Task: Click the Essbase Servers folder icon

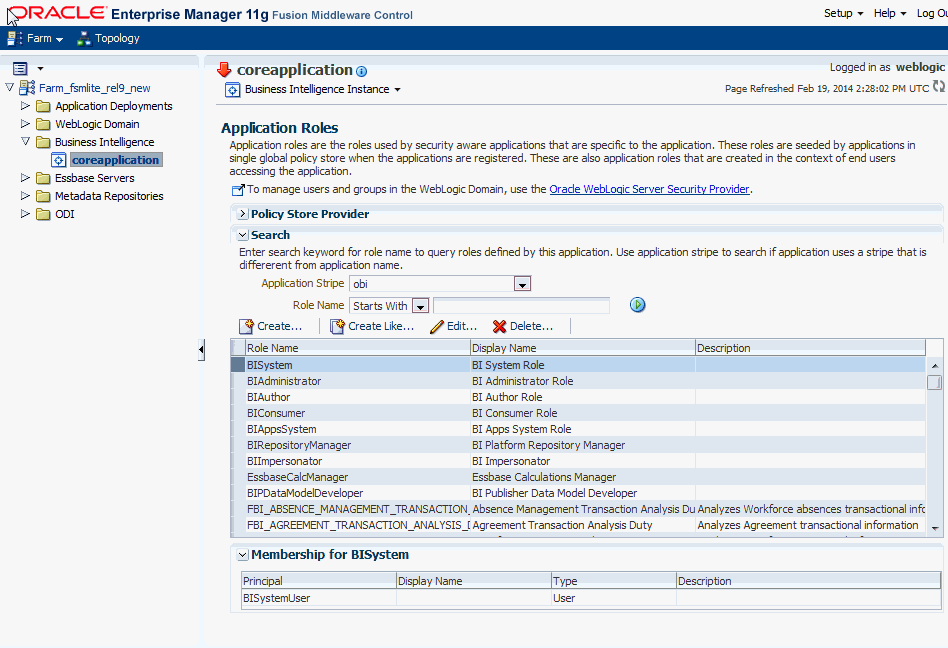Action: (x=43, y=178)
